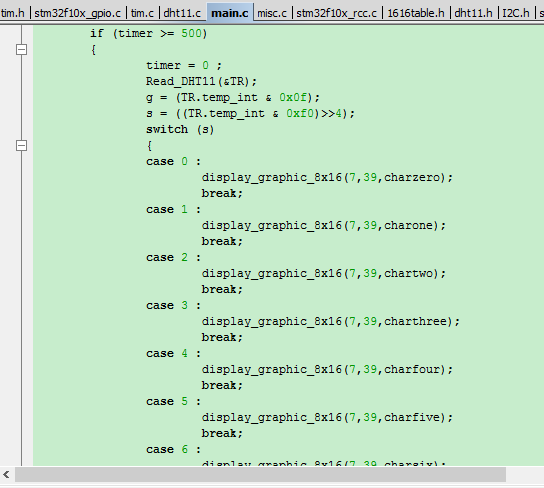Click the line 'if (timer >= 500)'
Viewport: 544px width, 488px height.
[148, 34]
